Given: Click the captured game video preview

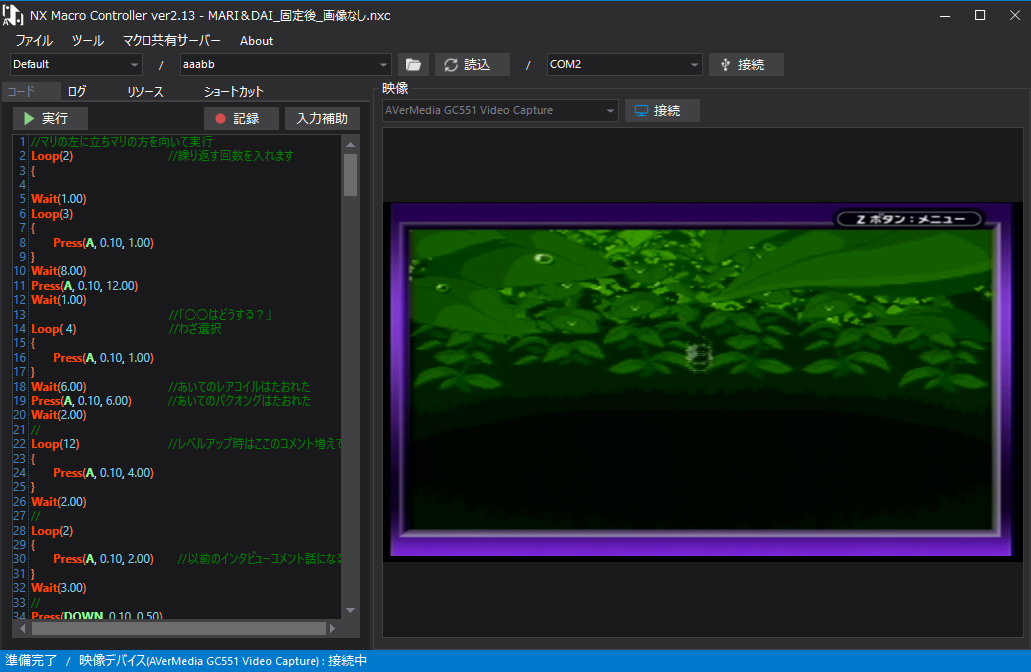Looking at the screenshot, I should click(701, 380).
